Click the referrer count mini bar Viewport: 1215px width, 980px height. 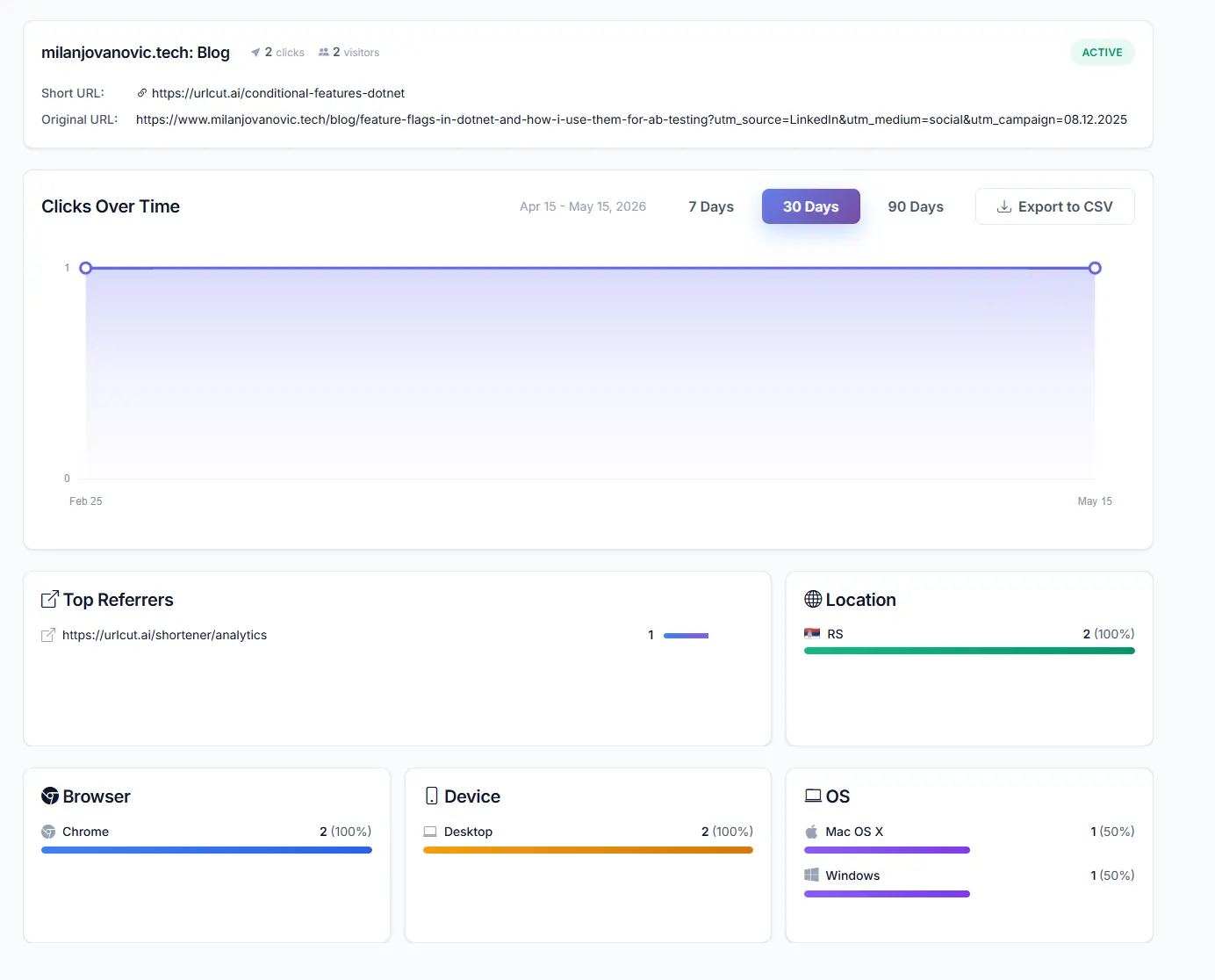click(686, 635)
